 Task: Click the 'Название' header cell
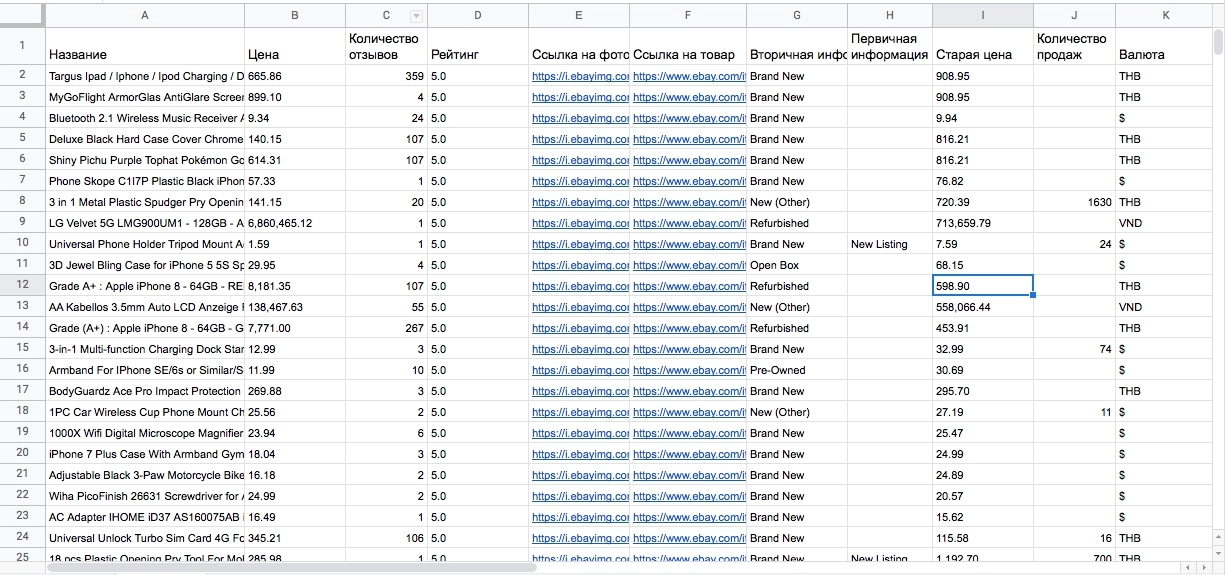[x=145, y=54]
